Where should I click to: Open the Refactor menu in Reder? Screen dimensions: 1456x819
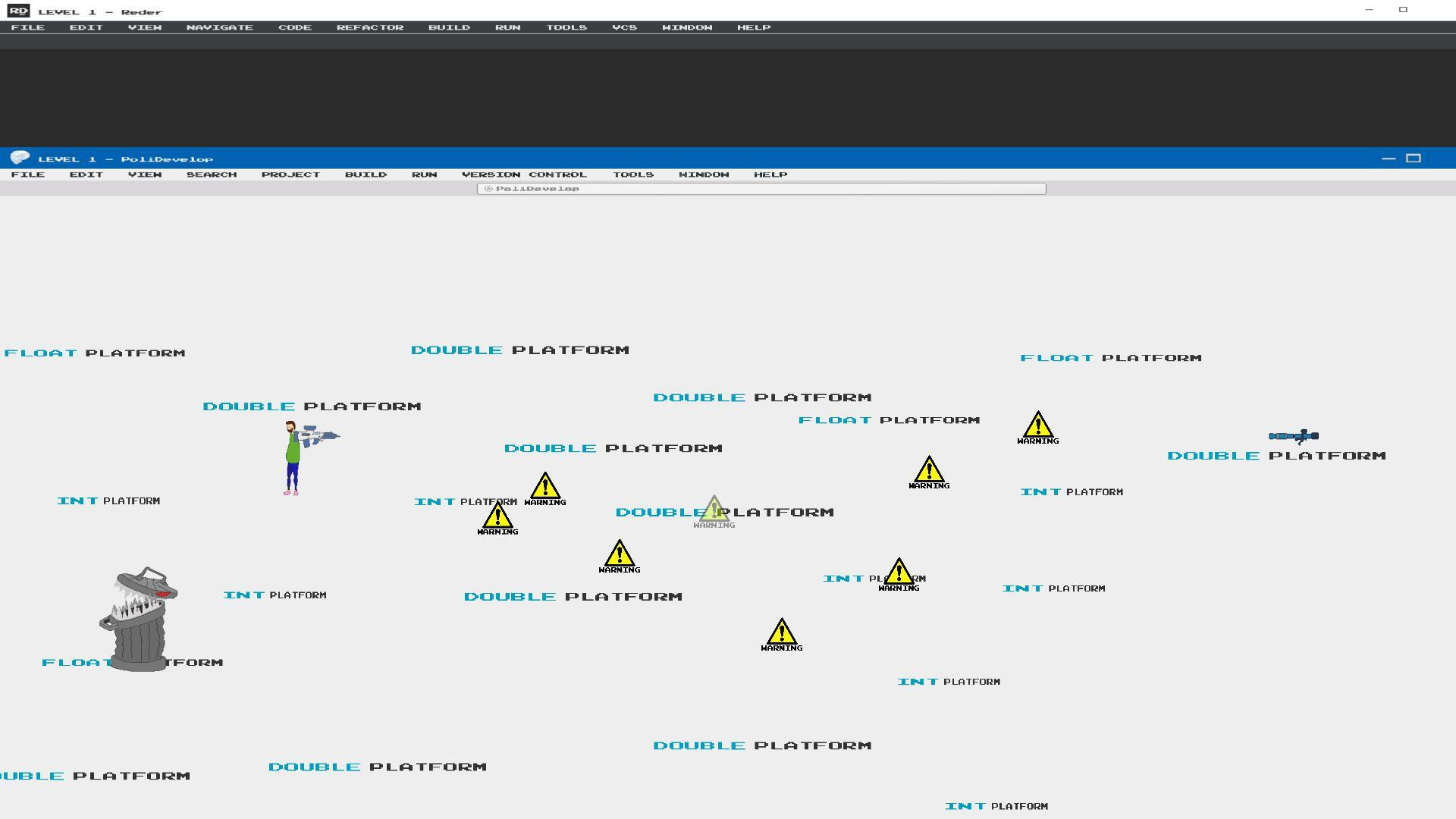(370, 27)
